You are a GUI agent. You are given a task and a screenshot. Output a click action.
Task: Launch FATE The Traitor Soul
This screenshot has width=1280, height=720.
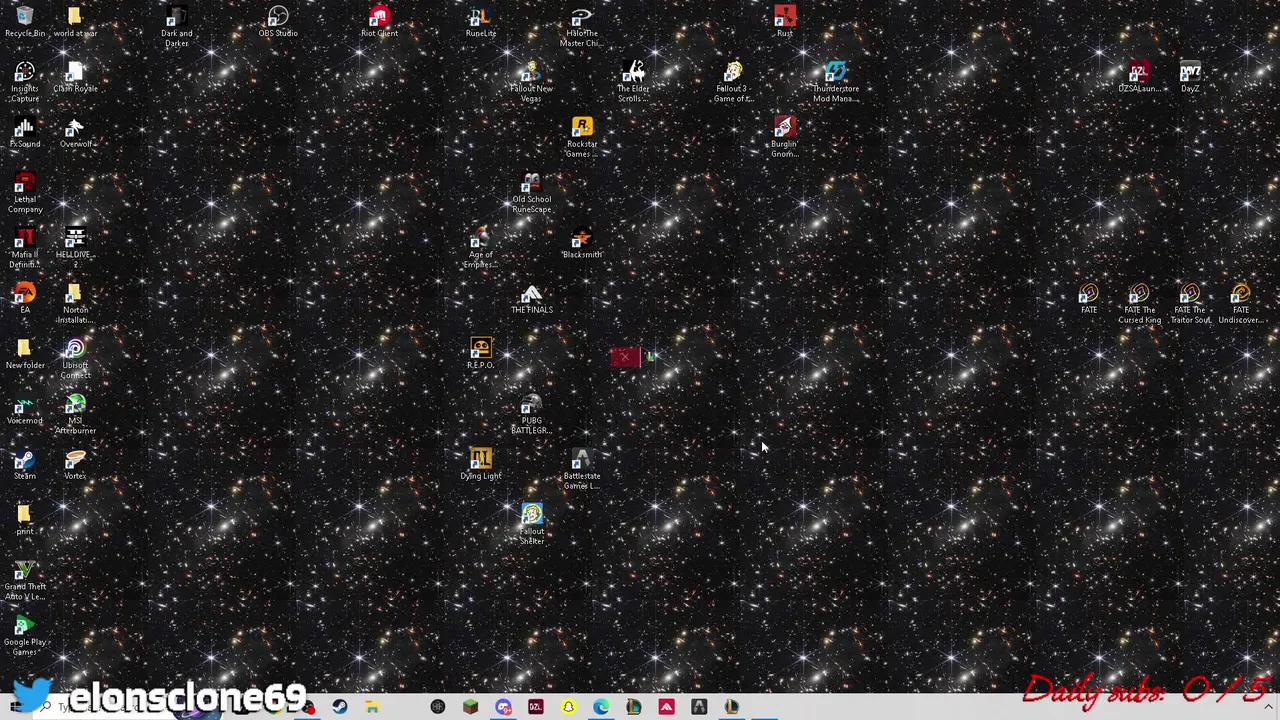pyautogui.click(x=1190, y=303)
